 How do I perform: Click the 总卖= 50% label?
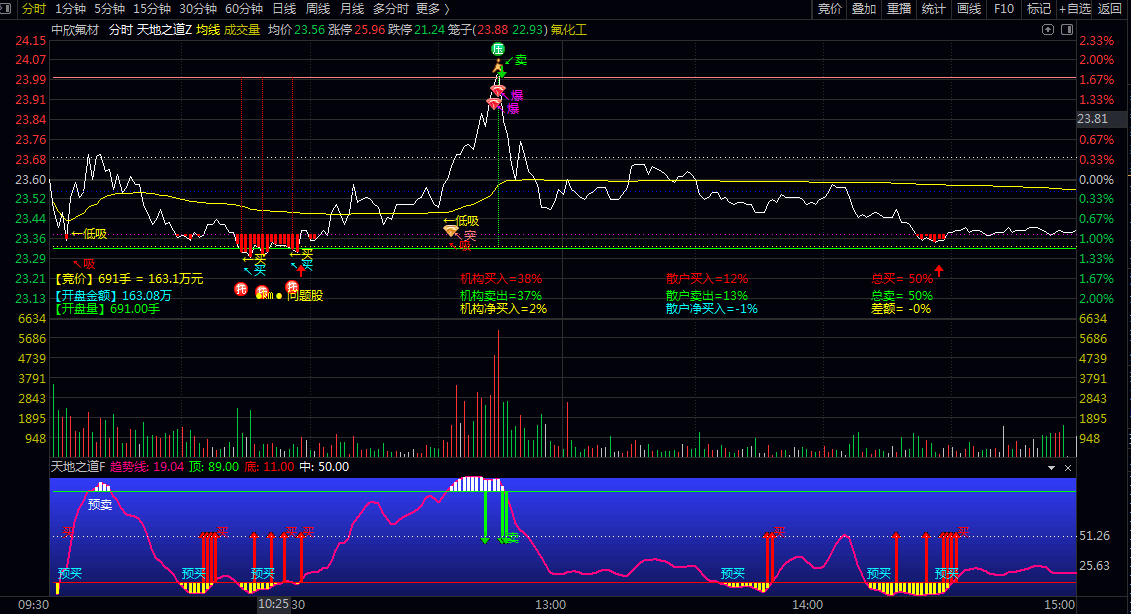(x=902, y=295)
